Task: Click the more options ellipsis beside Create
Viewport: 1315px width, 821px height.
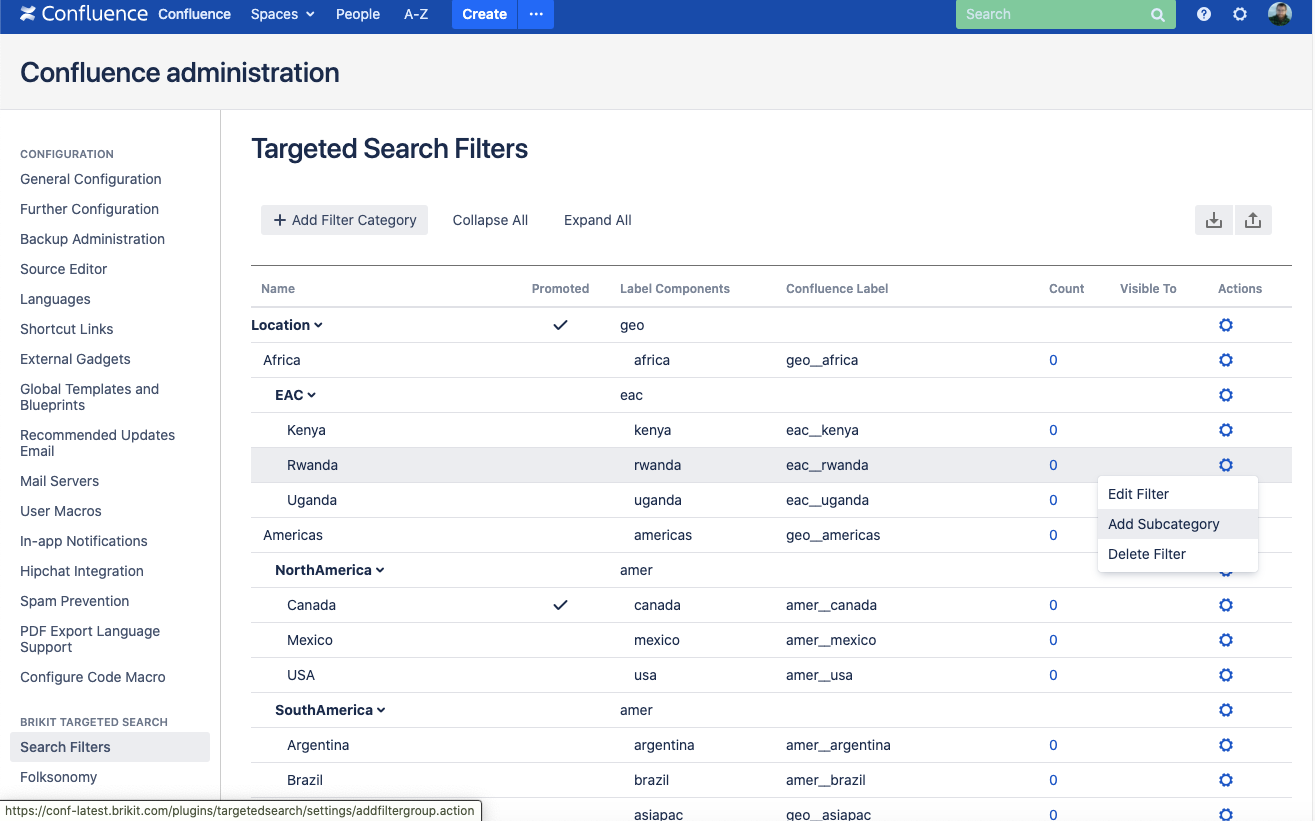Action: click(536, 14)
